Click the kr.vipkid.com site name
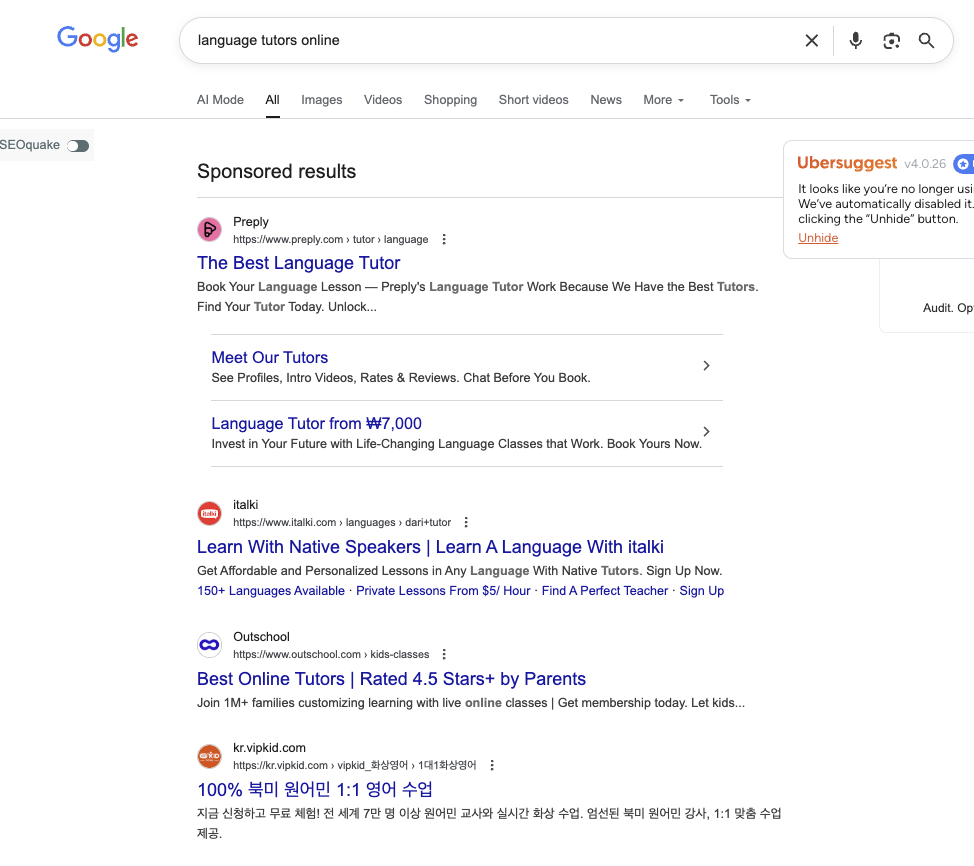 point(270,748)
